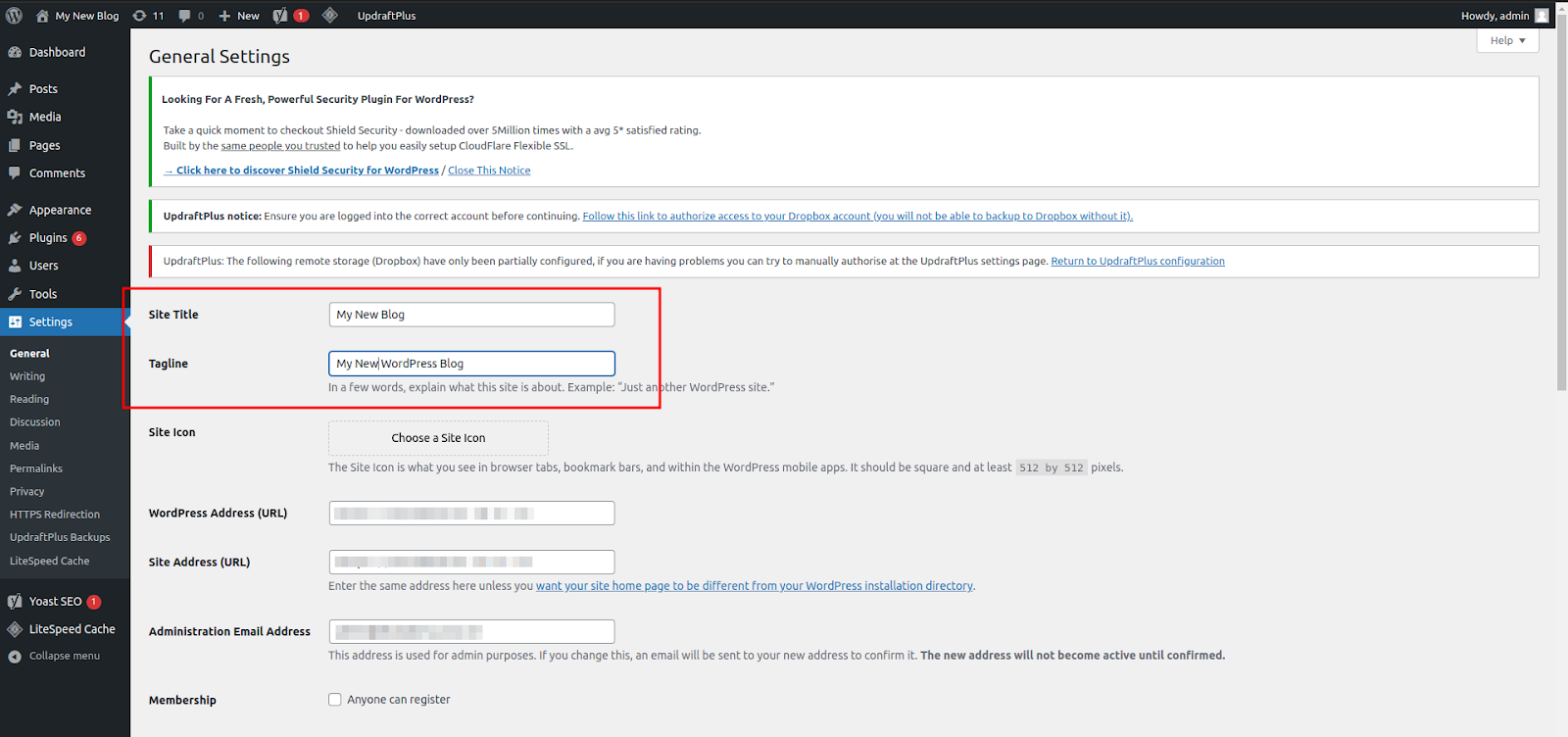Click the Settings sliders icon
Screen dimensions: 1568x737
pyautogui.click(x=15, y=321)
